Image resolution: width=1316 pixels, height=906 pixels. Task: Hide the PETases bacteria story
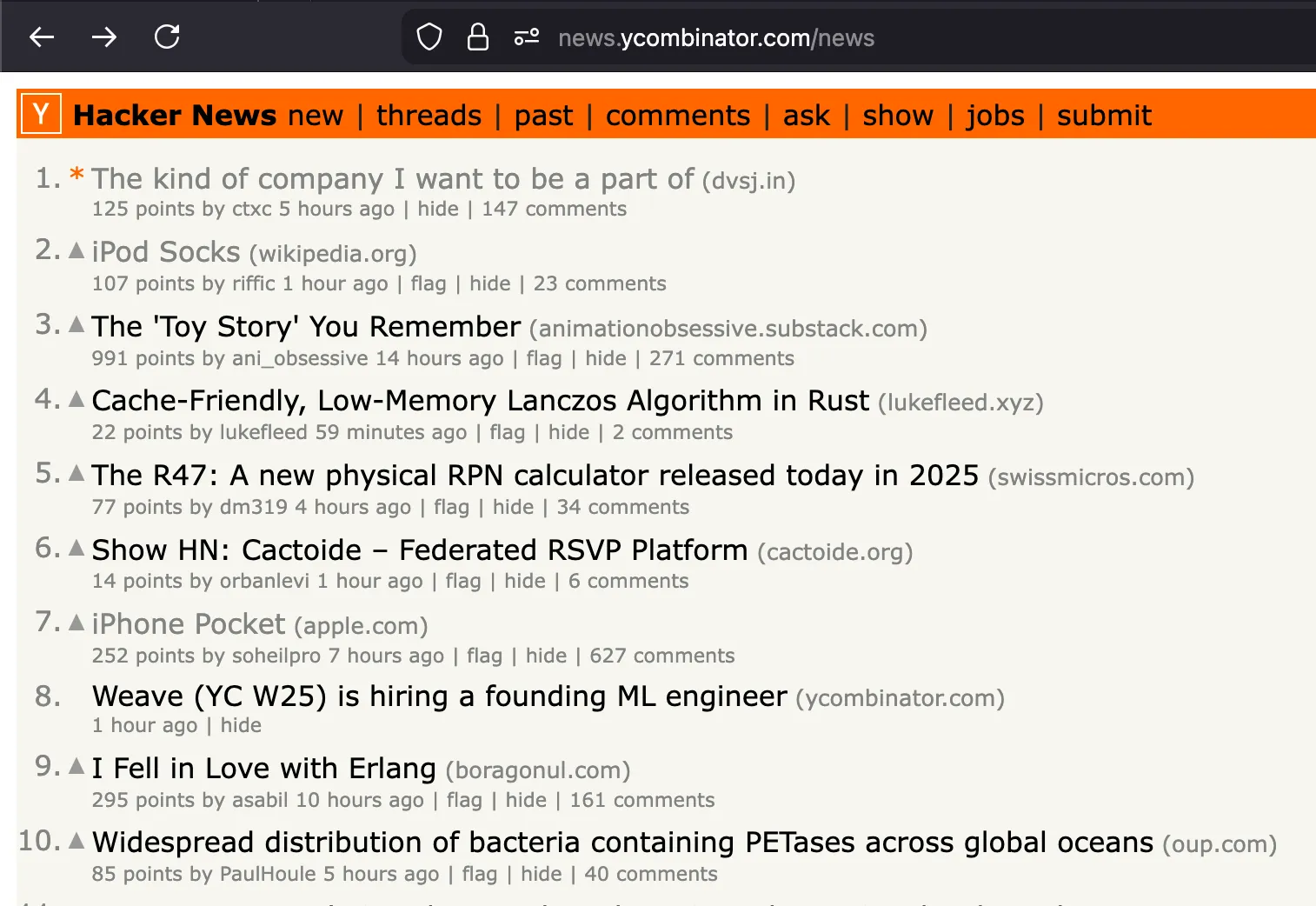coord(542,874)
